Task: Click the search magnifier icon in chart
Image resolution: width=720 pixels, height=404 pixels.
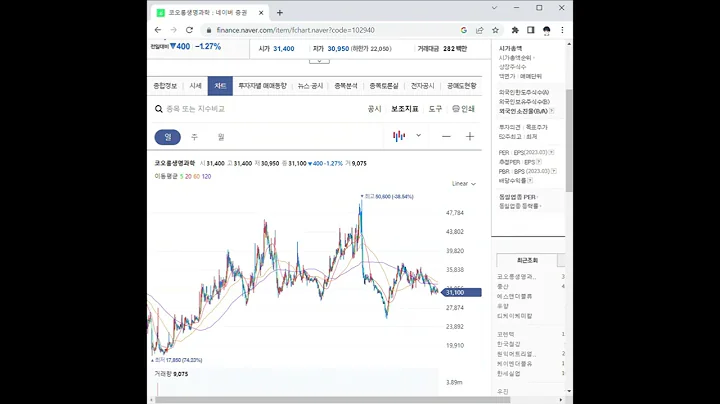Action: 158,109
